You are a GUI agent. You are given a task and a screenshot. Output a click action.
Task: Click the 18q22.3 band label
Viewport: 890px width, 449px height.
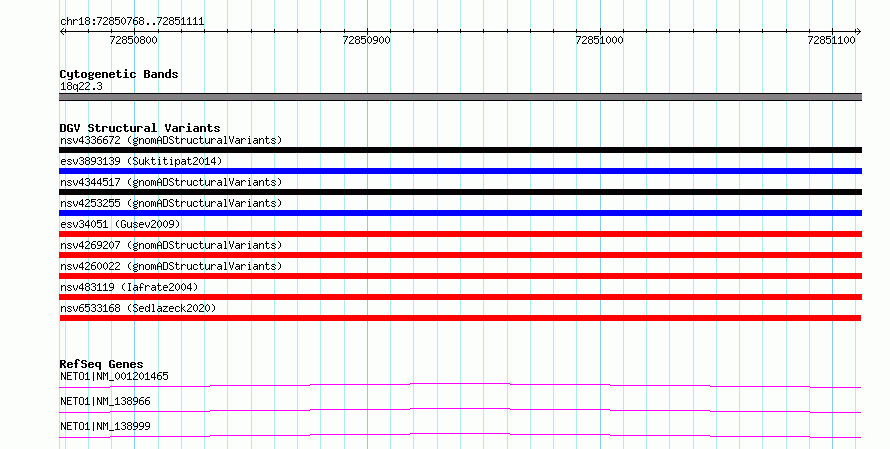pos(81,86)
